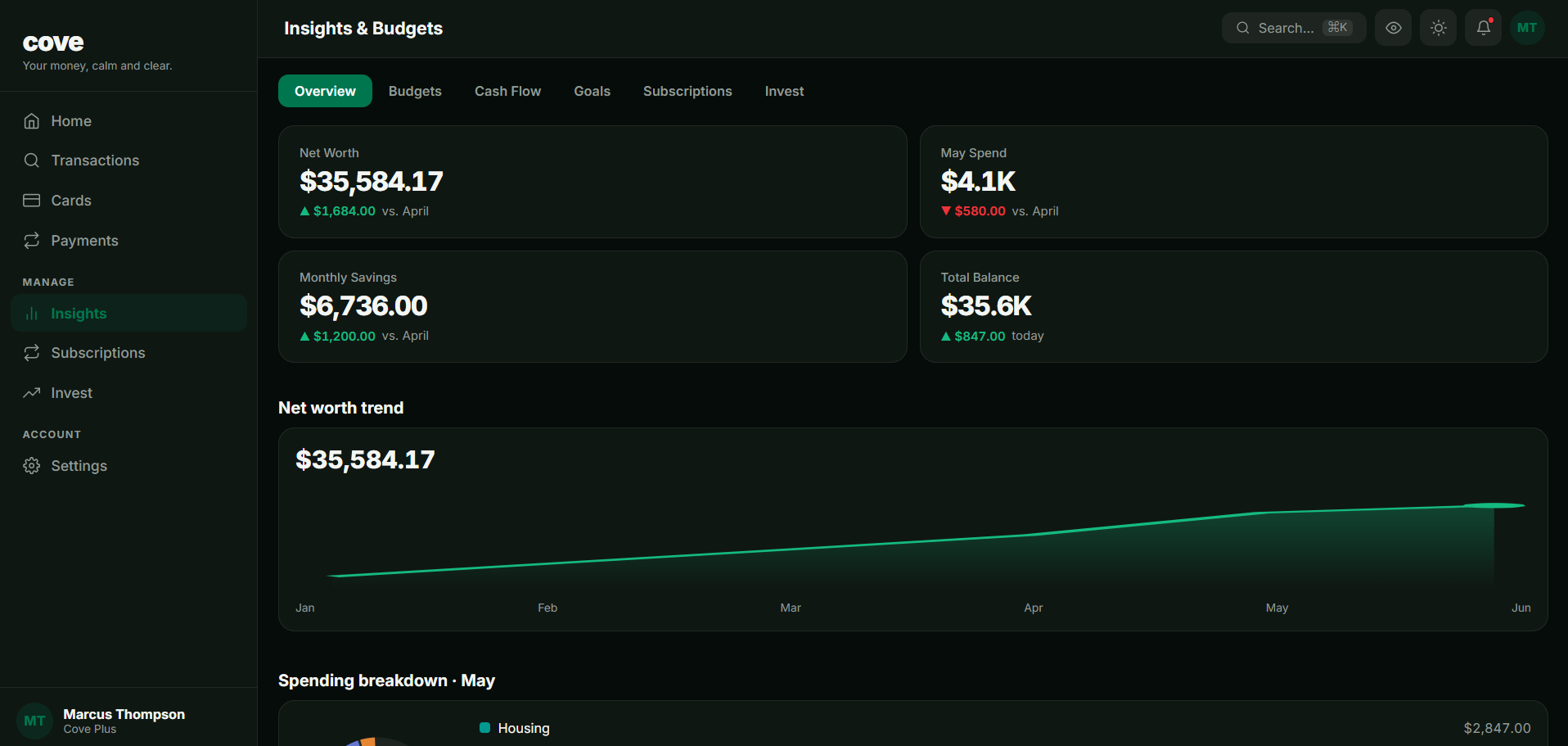1568x746 pixels.
Task: Click the Home house icon in sidebar
Action: (31, 121)
